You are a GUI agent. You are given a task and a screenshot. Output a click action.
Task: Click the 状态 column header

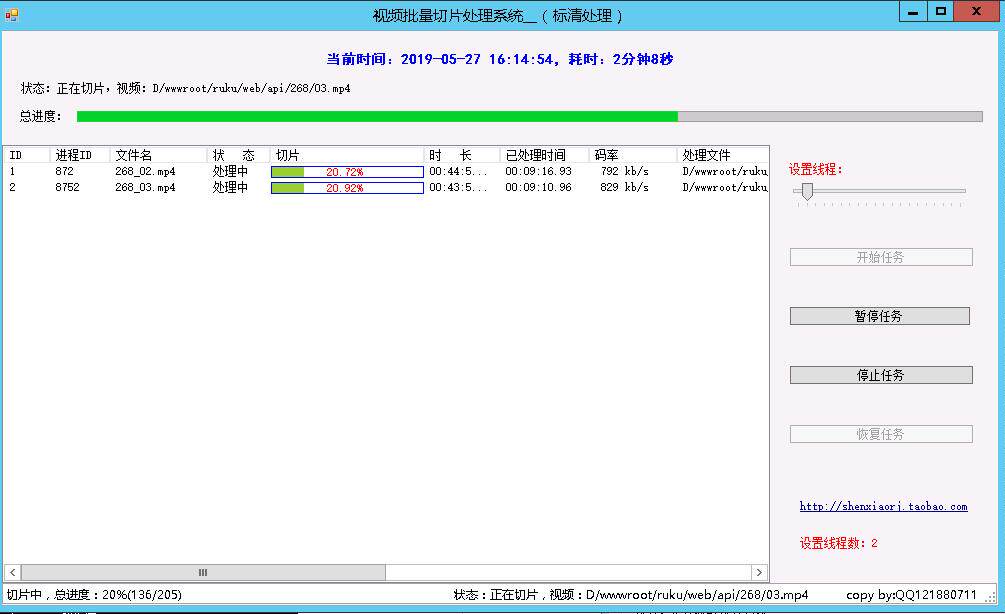[x=238, y=155]
